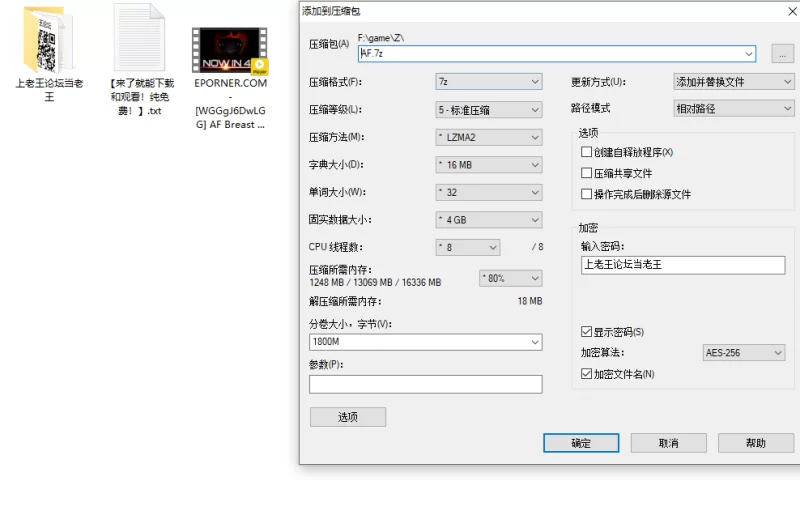Select the 上老王论坛当老王 folder name label
800x515 pixels.
pos(49,90)
